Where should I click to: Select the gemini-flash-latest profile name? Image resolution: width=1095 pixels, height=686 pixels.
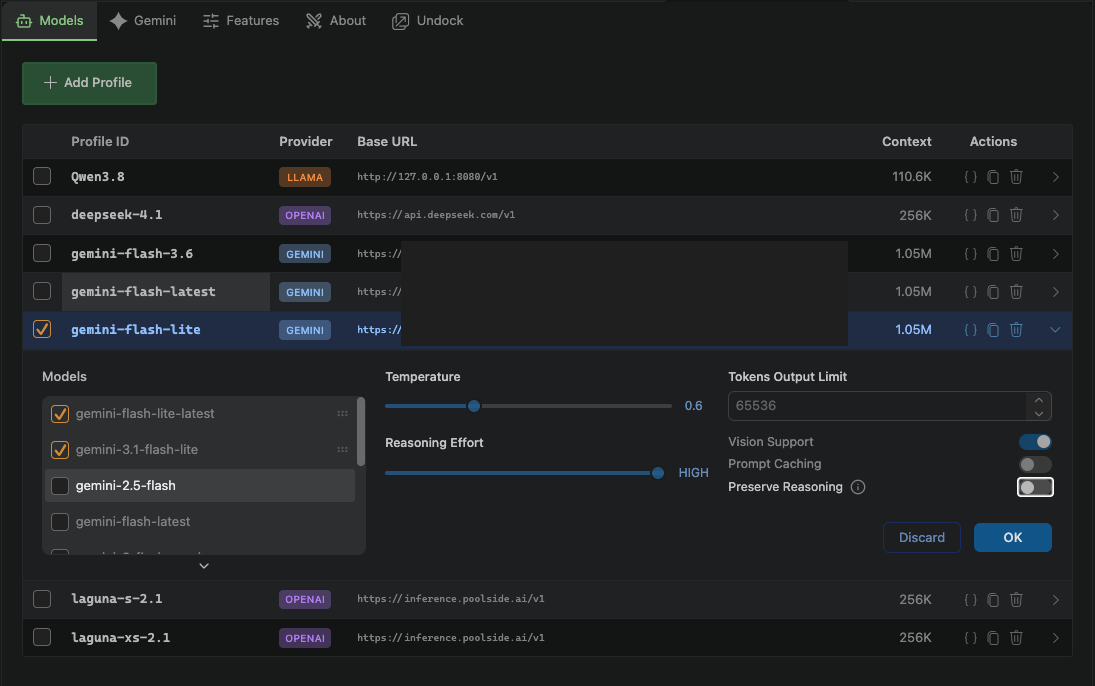(143, 291)
